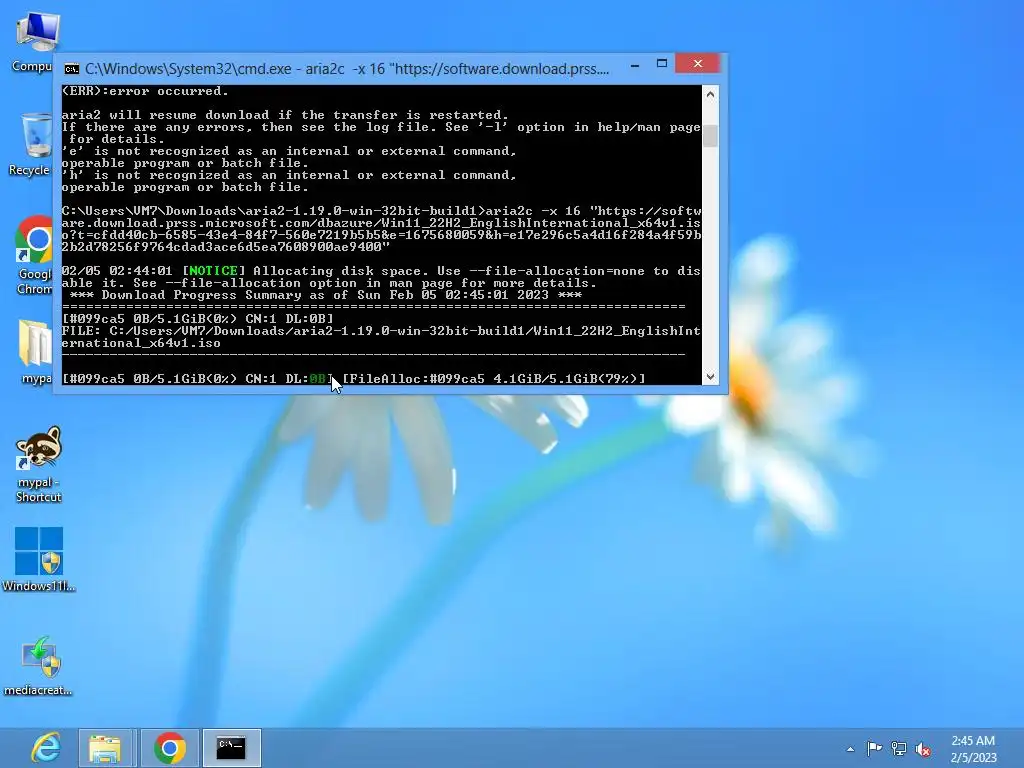Select the Windows11 installation assistant desktop icon

(39, 559)
